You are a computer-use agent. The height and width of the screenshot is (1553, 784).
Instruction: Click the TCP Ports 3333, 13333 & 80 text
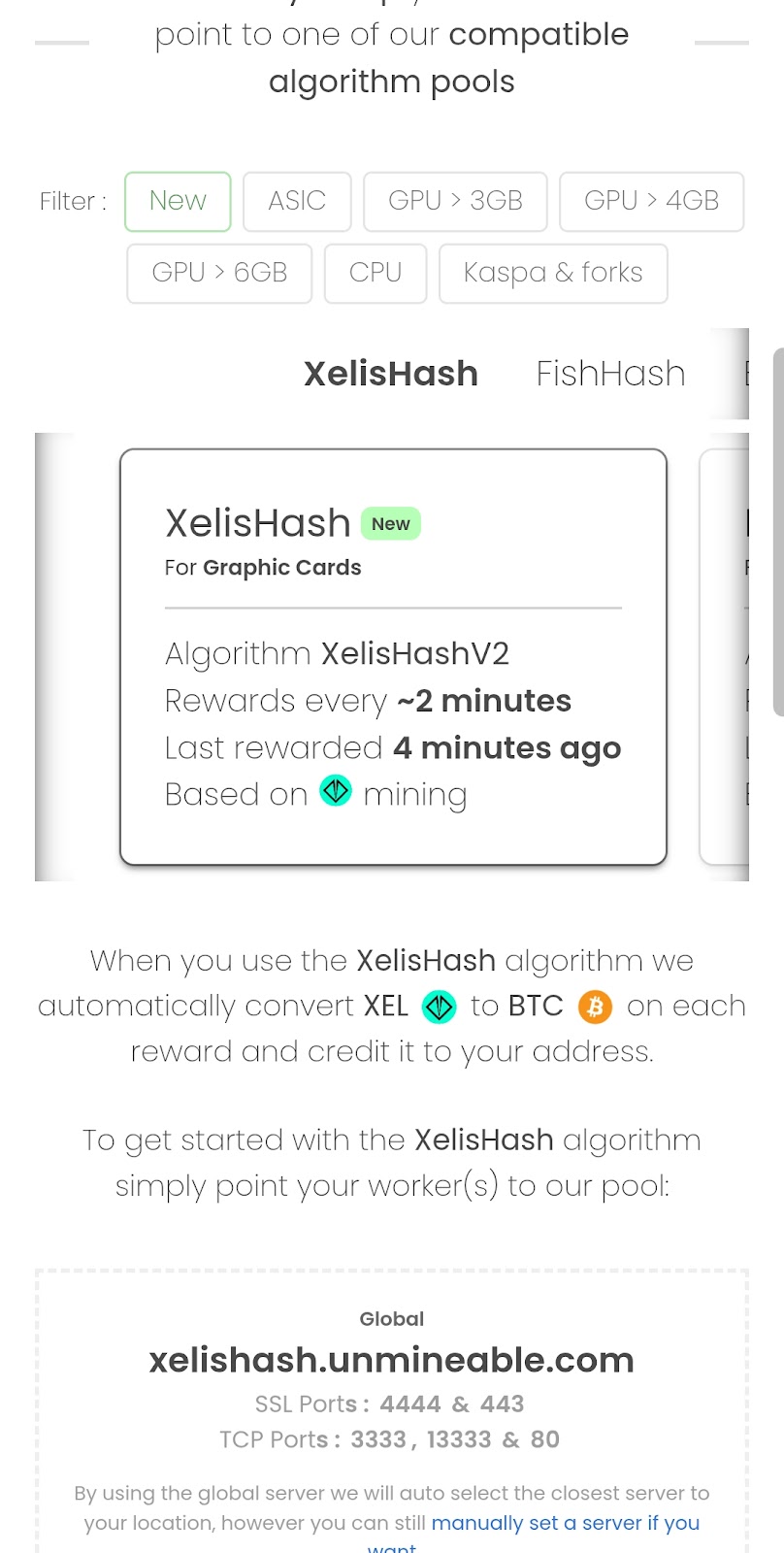tap(390, 1439)
